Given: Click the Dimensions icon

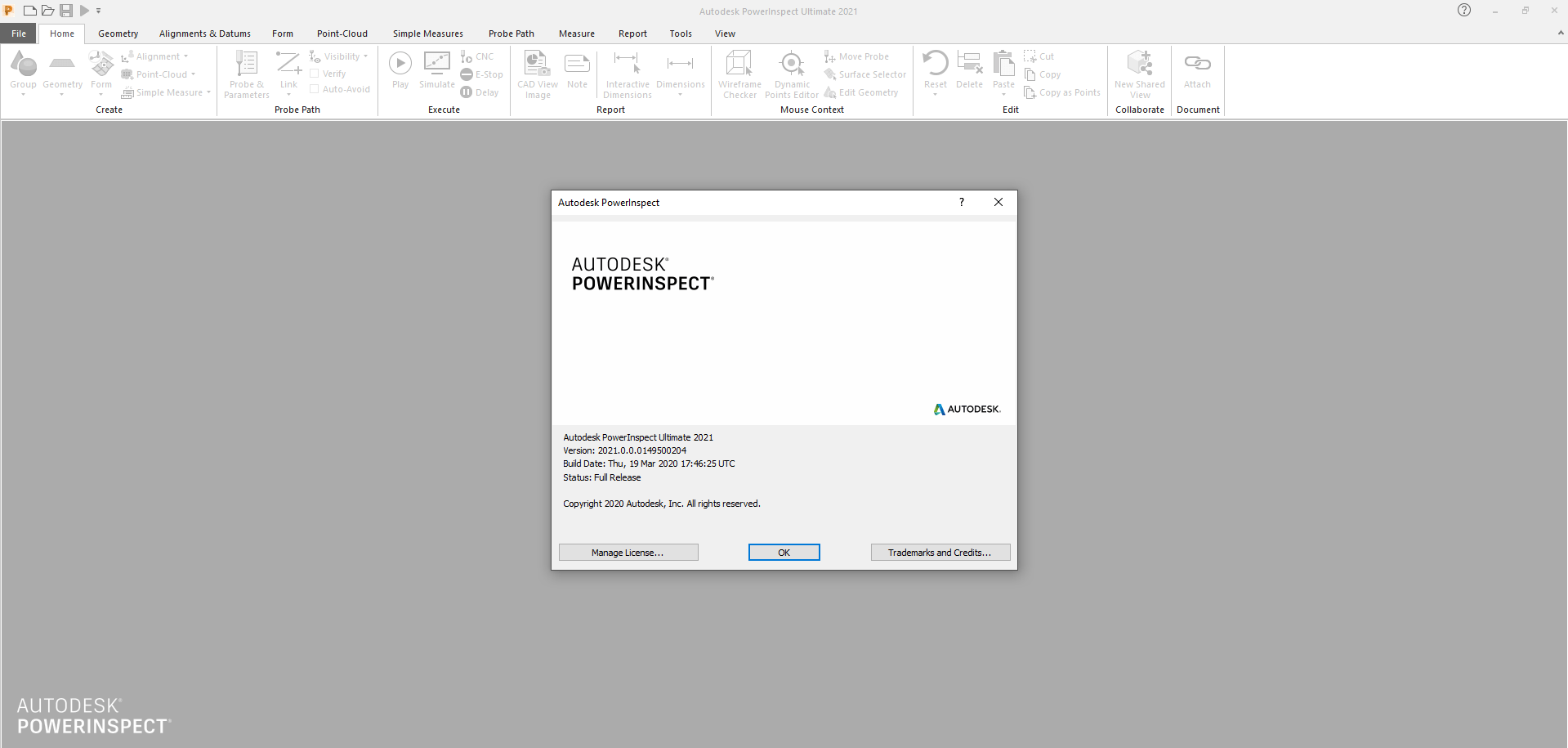Looking at the screenshot, I should 680,64.
